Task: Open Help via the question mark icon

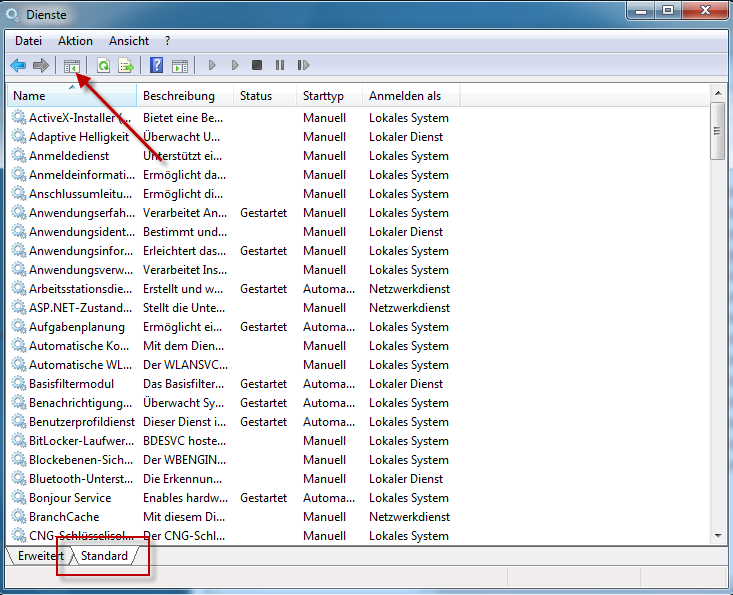Action: point(157,66)
